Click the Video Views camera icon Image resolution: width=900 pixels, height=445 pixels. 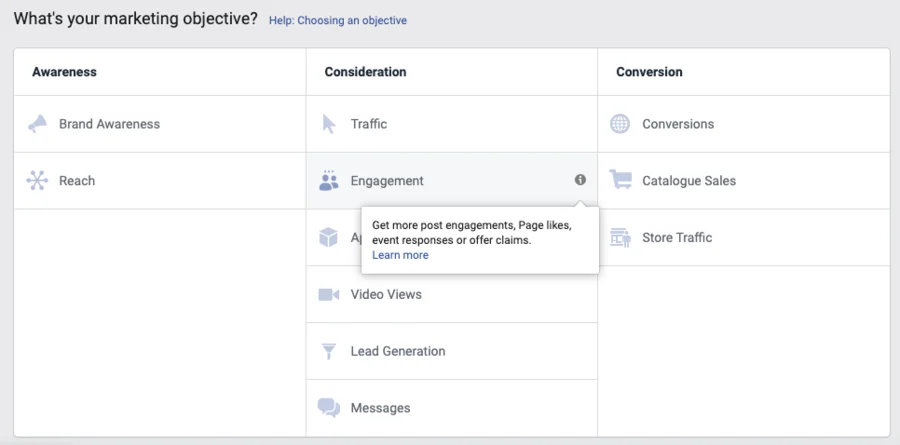329,295
